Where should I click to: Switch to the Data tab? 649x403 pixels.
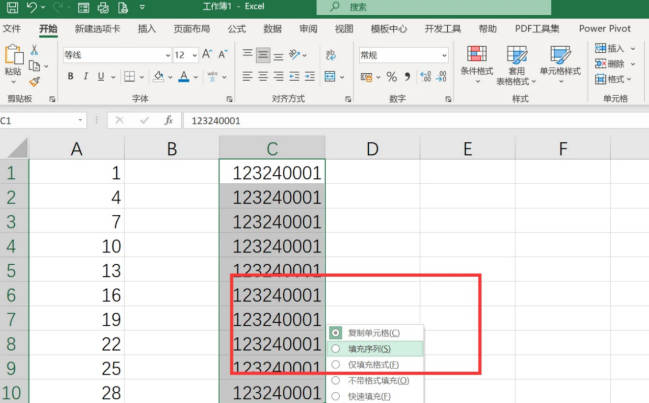pyautogui.click(x=273, y=29)
